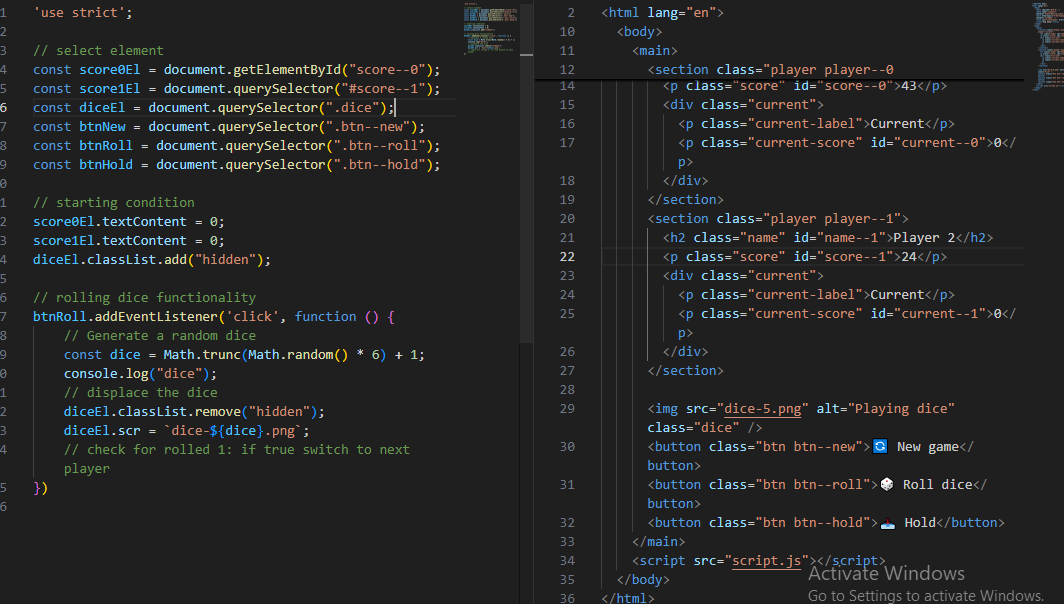Click the btn--new button class attribute
This screenshot has width=1064, height=604.
point(786,447)
